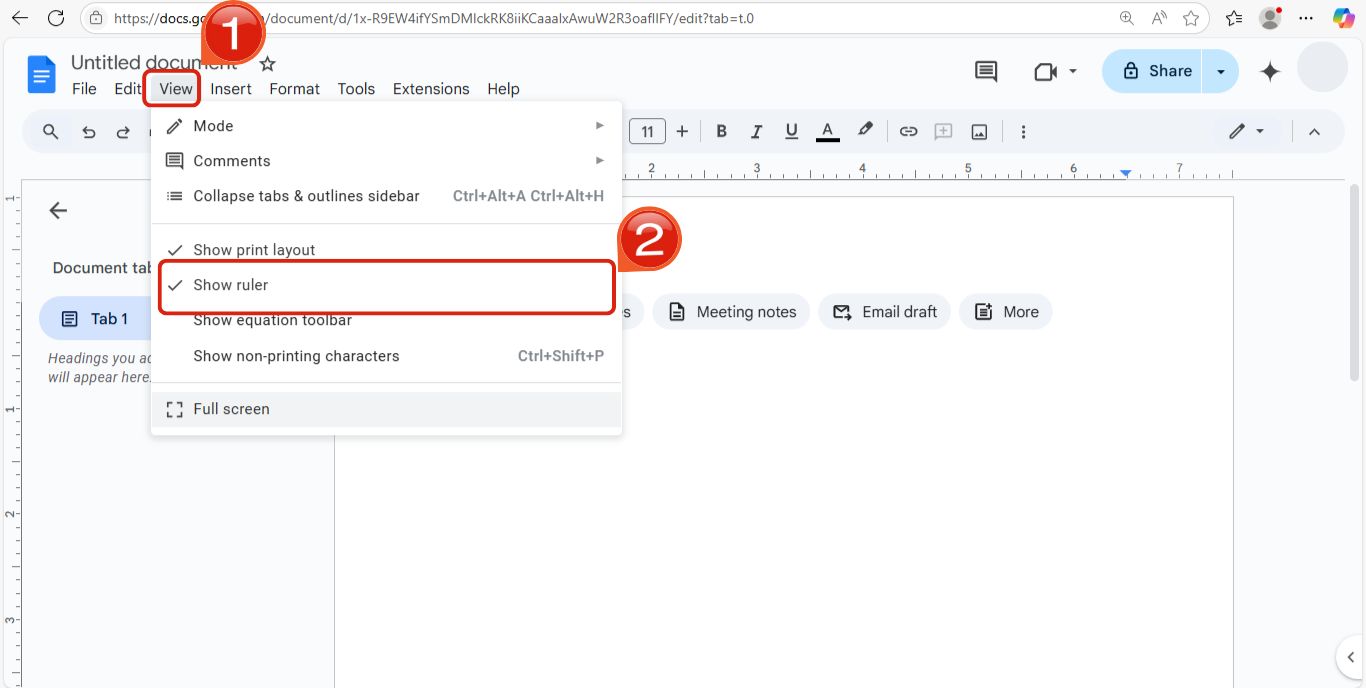Enable Show non-printing characters
The image size is (1366, 688).
tap(296, 355)
